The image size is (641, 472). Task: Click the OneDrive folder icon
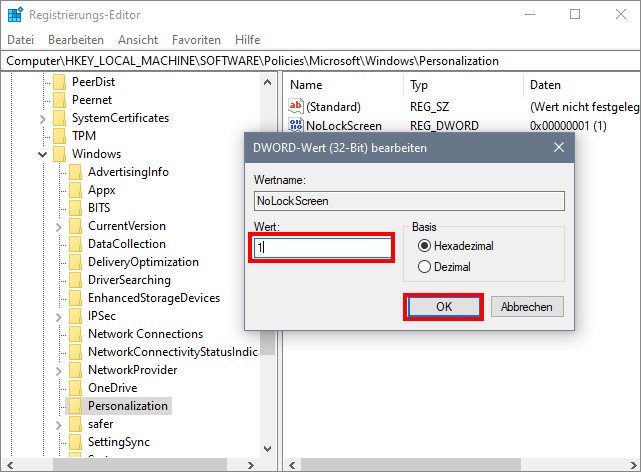coord(76,387)
